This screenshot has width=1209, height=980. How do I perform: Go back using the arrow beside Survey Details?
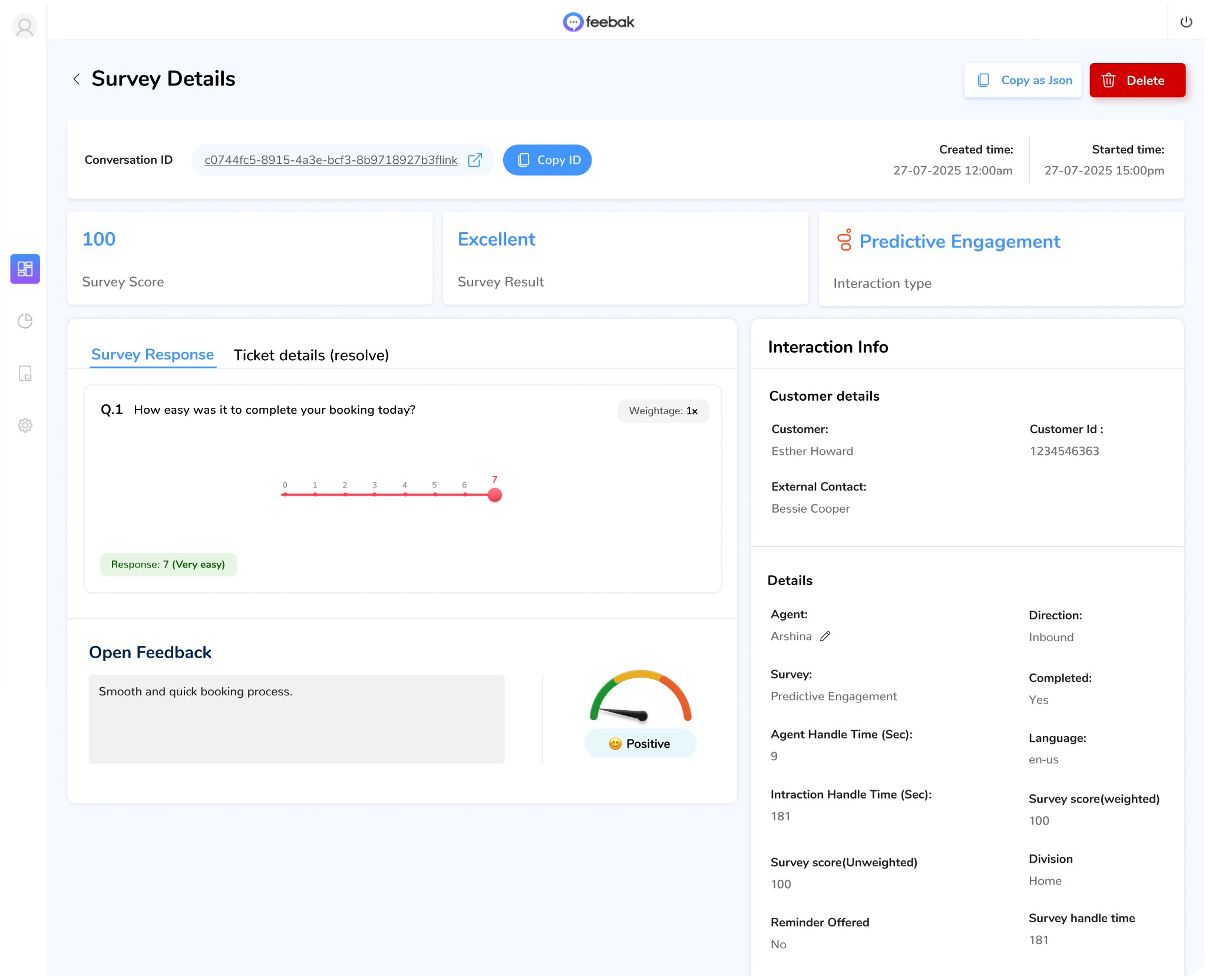[77, 79]
